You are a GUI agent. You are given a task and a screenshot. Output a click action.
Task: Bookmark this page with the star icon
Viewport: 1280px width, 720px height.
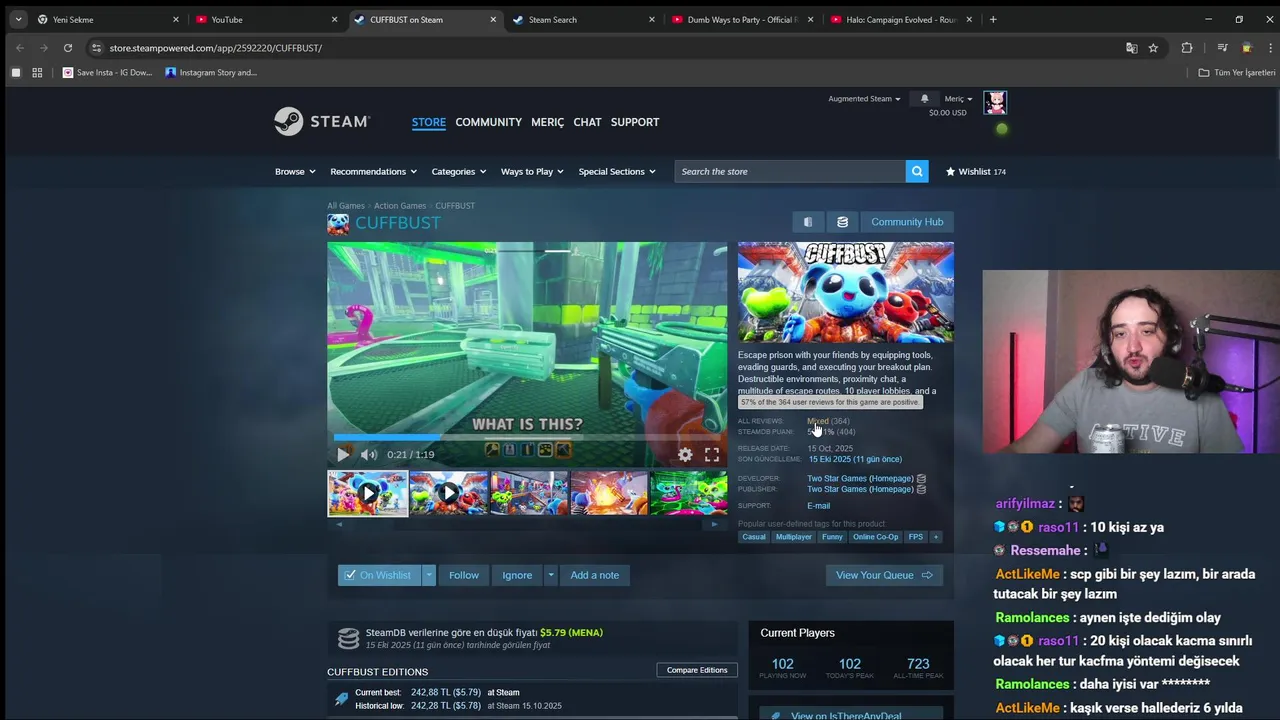point(1153,48)
